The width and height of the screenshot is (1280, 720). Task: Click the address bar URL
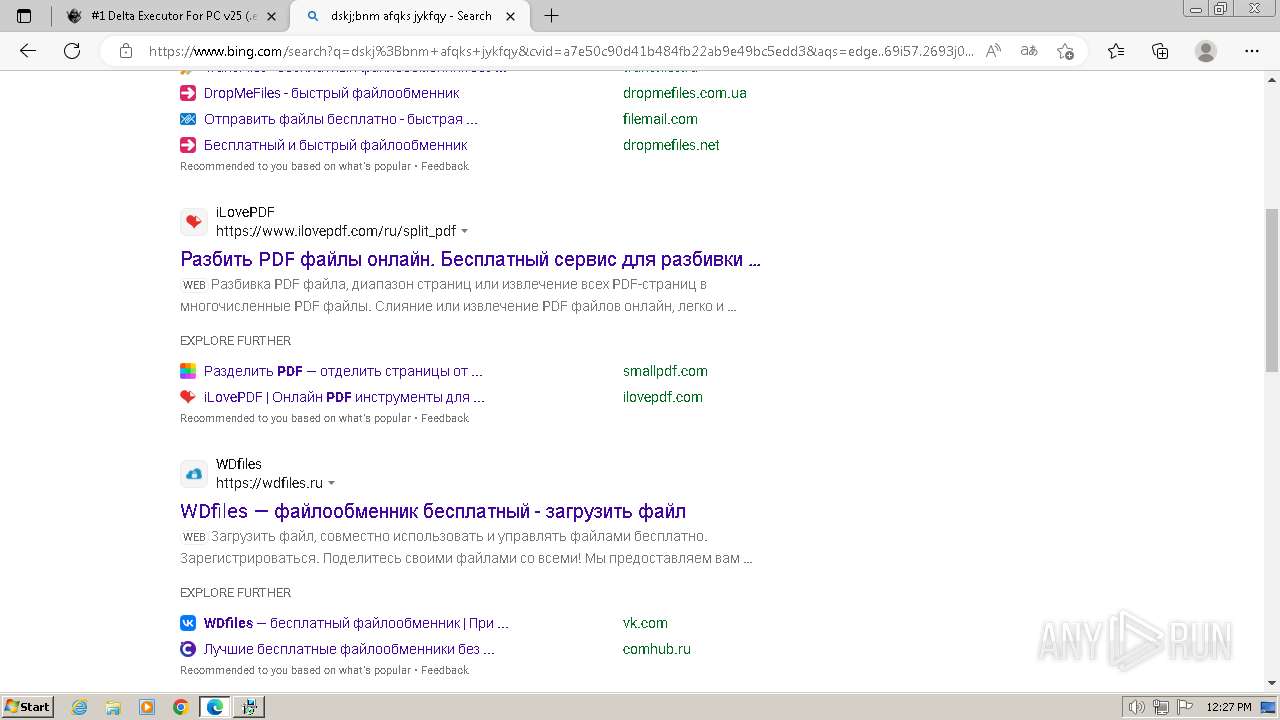click(560, 51)
